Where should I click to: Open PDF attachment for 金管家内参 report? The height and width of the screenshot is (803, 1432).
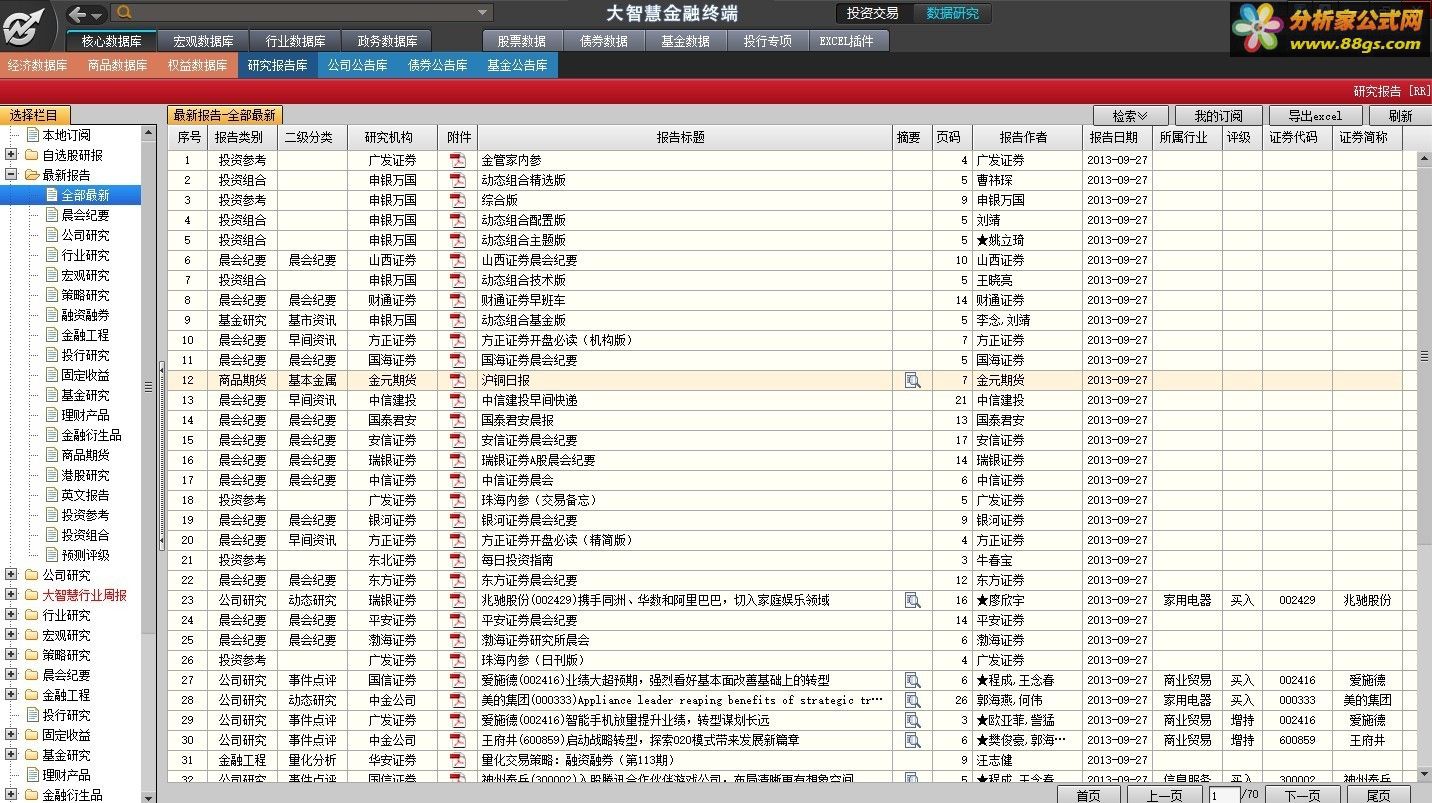pos(458,160)
